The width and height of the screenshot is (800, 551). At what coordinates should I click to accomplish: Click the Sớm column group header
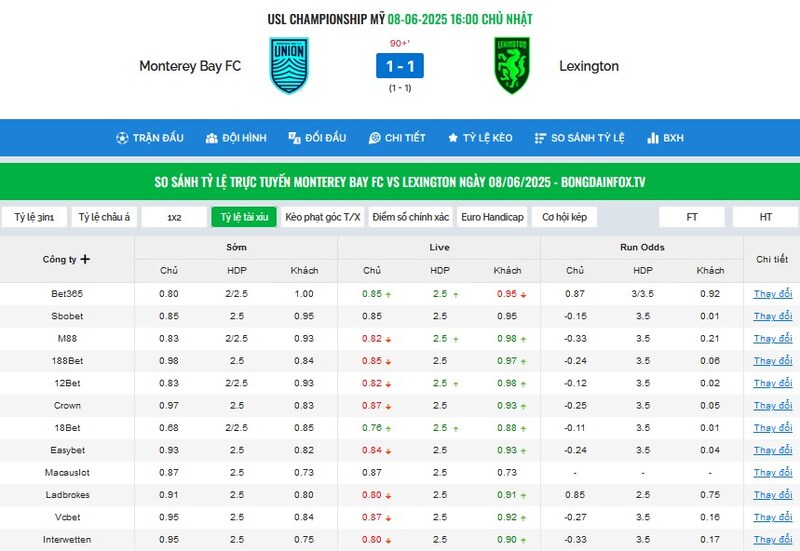(x=236, y=247)
